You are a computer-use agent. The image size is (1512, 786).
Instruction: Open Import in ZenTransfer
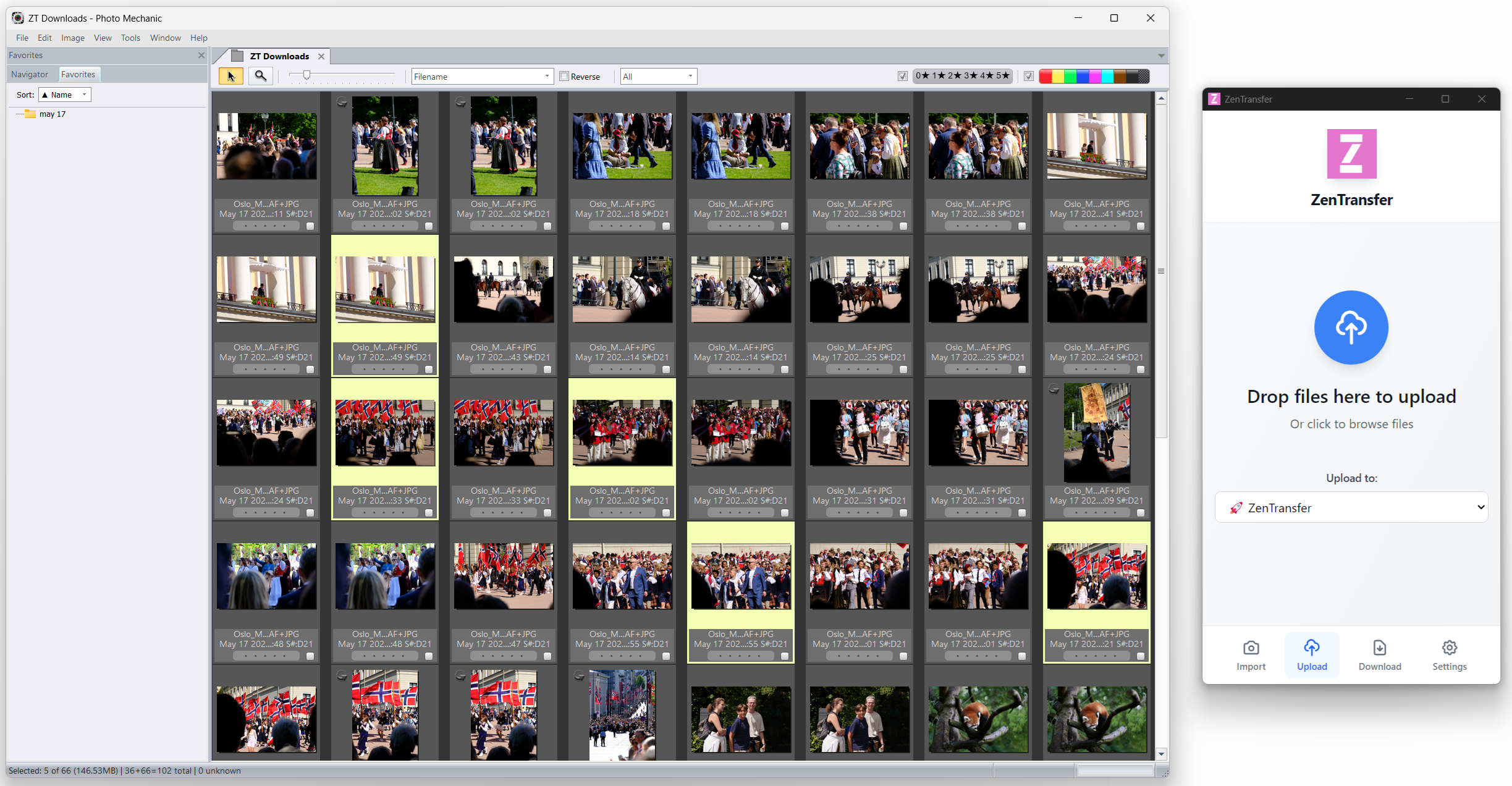click(x=1251, y=654)
